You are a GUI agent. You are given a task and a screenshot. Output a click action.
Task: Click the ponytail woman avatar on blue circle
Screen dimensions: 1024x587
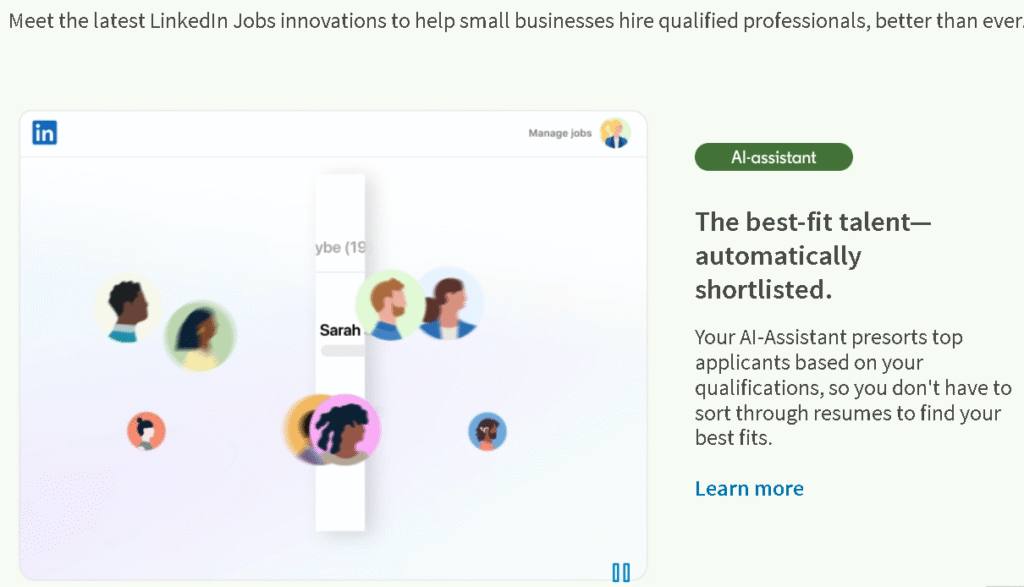[450, 304]
